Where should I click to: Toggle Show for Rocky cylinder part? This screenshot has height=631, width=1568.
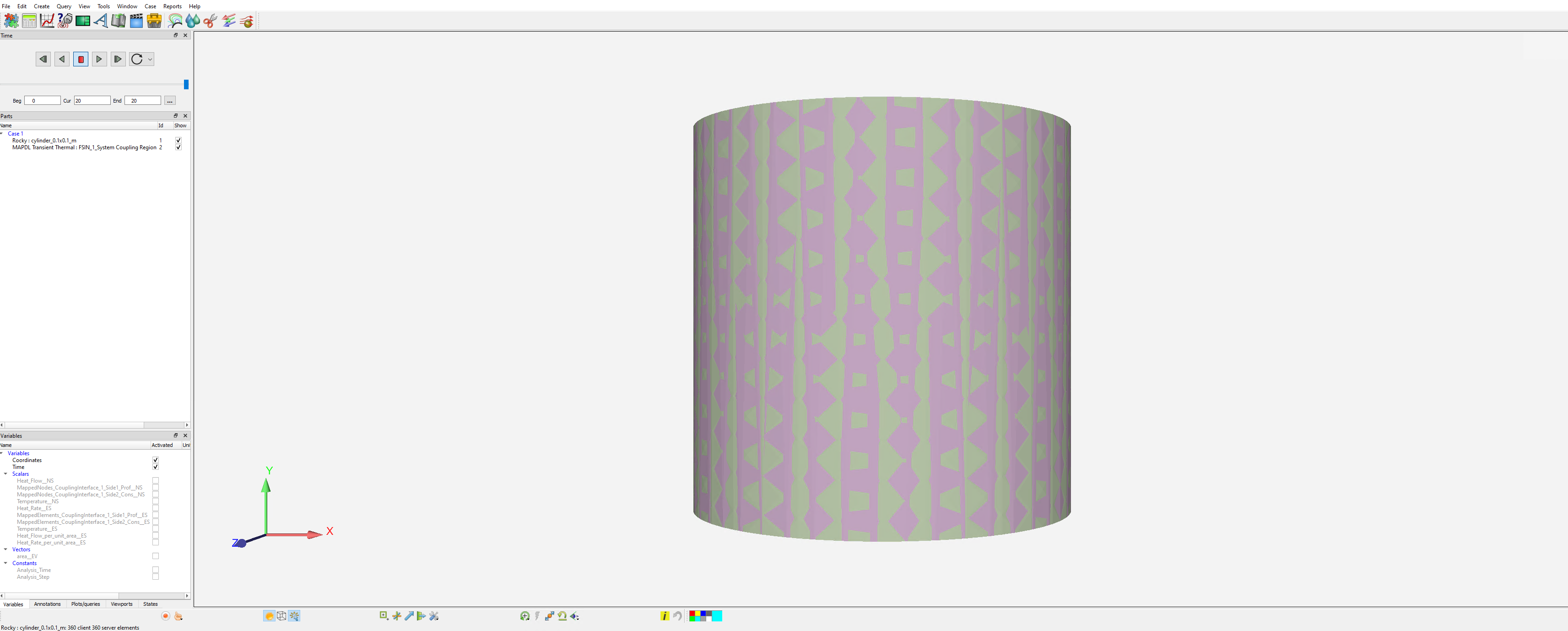point(178,140)
